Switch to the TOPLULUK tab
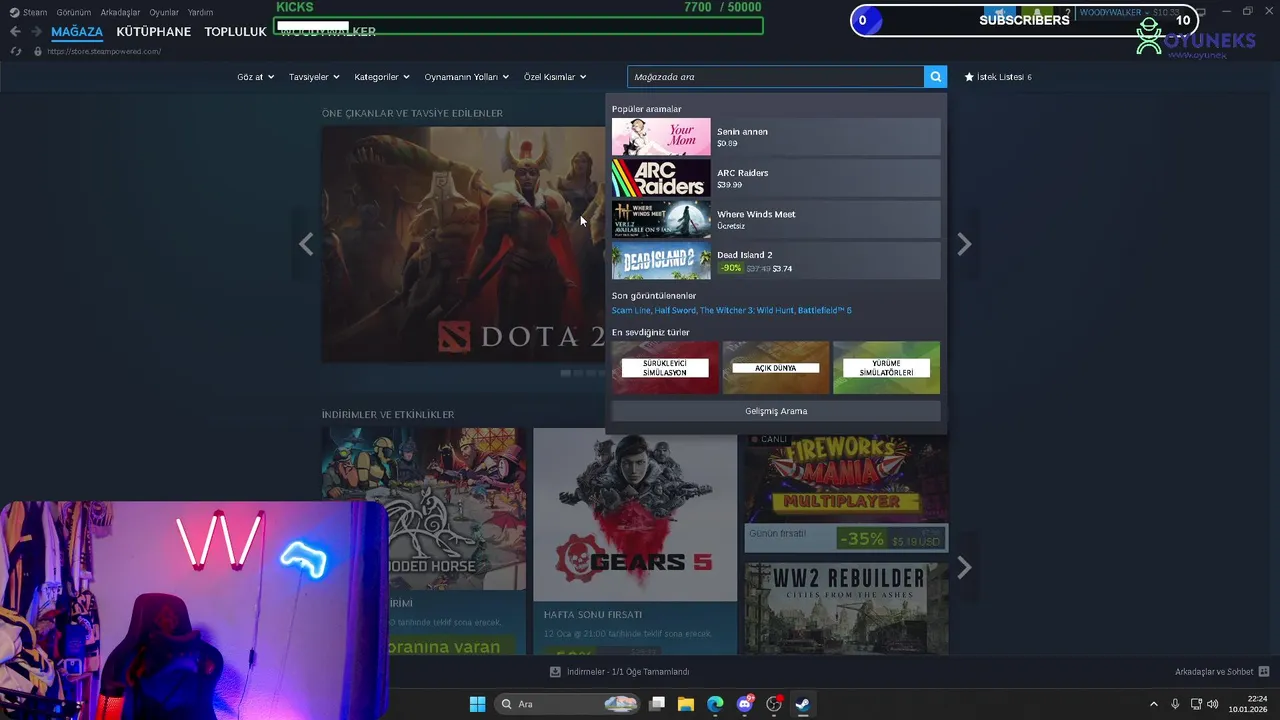The width and height of the screenshot is (1280, 720). pos(235,32)
